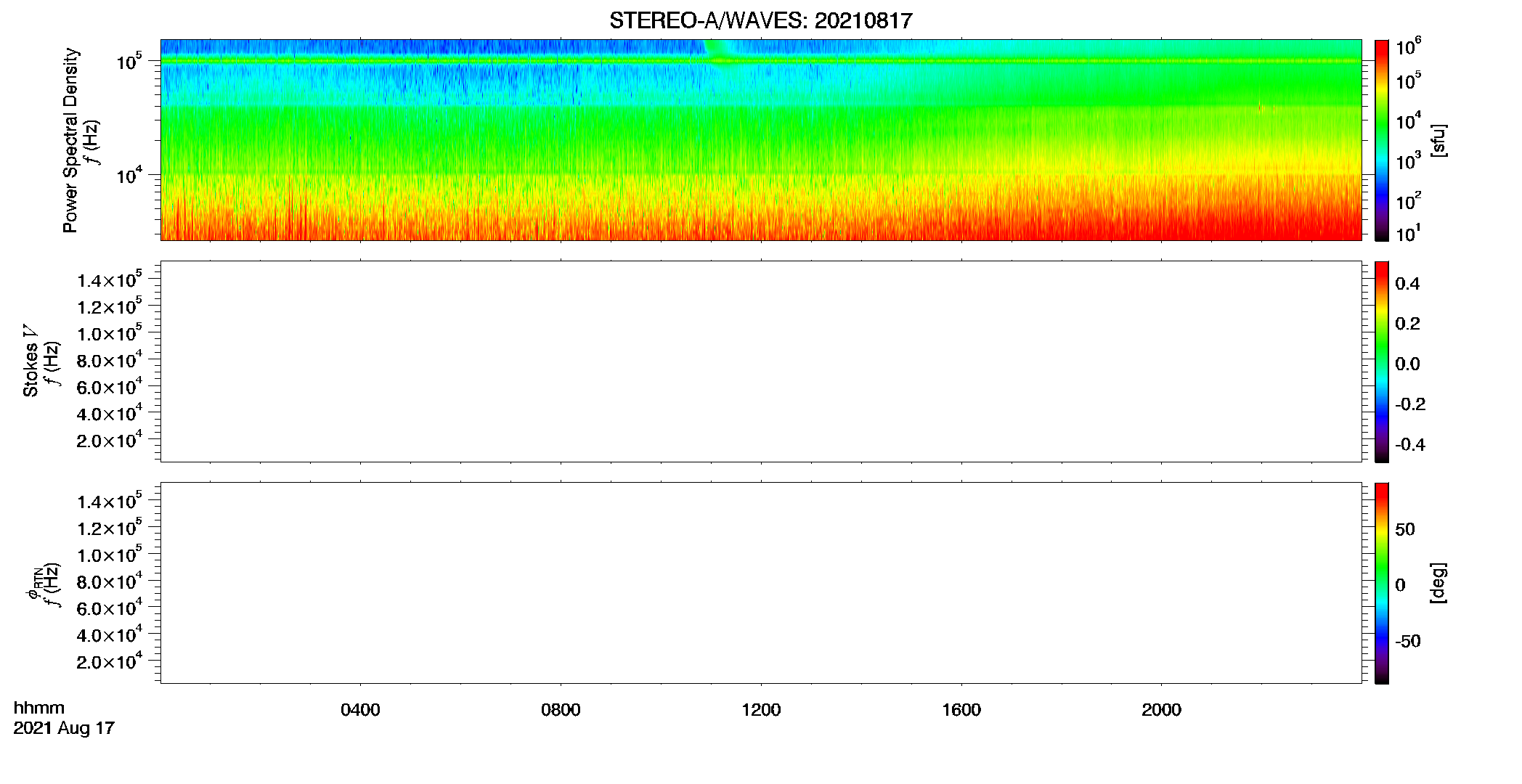Click the power spectral density colorbar

pyautogui.click(x=1382, y=140)
